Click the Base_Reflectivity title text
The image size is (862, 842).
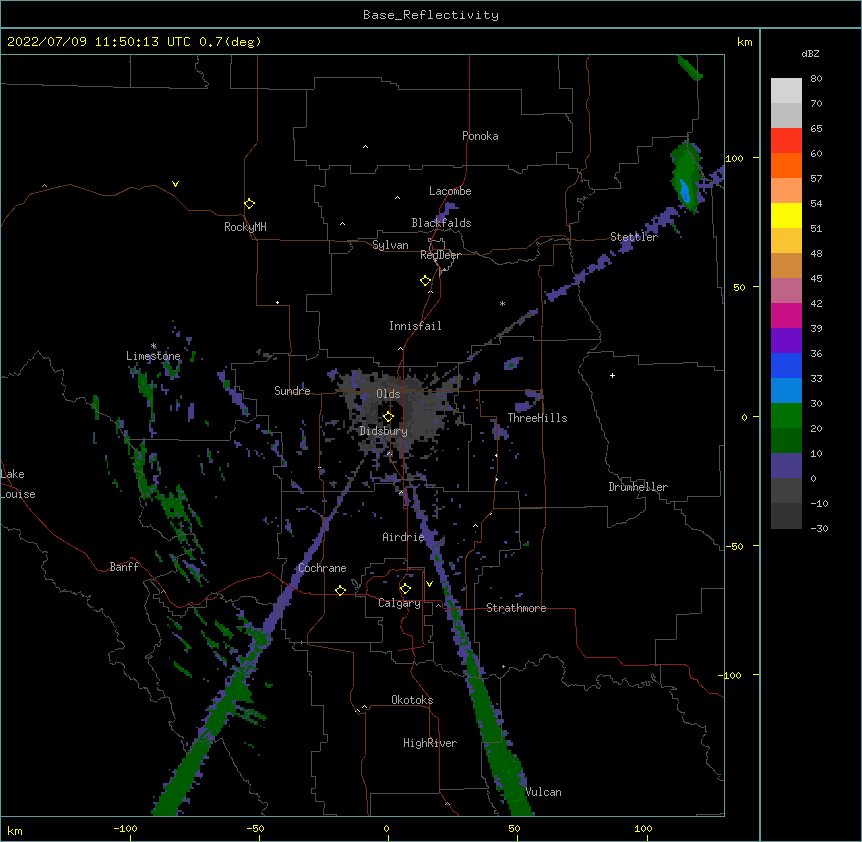pyautogui.click(x=431, y=15)
